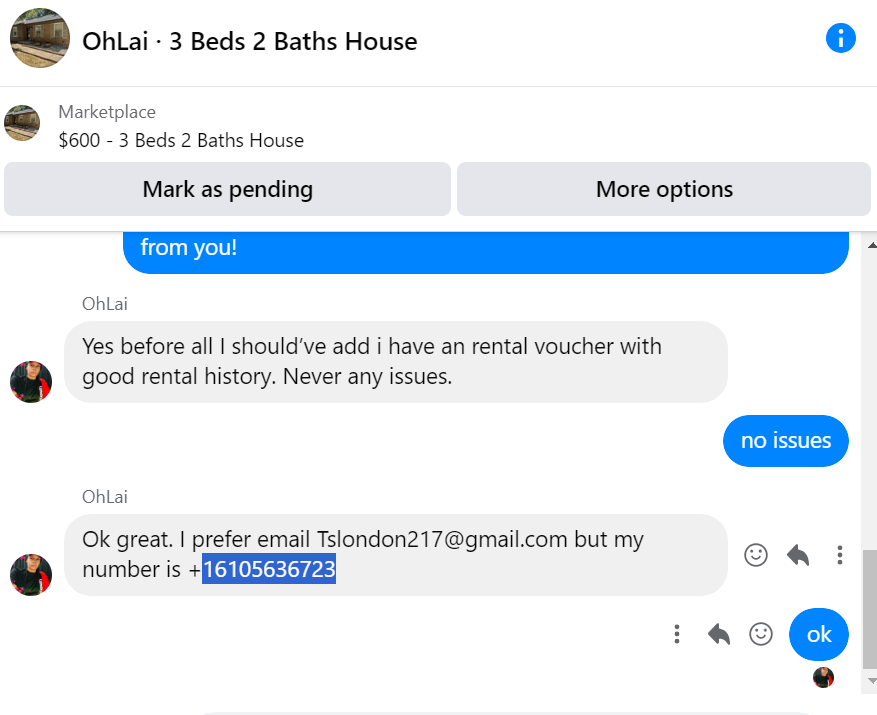
Task: Open More options for the listing
Action: [x=664, y=189]
